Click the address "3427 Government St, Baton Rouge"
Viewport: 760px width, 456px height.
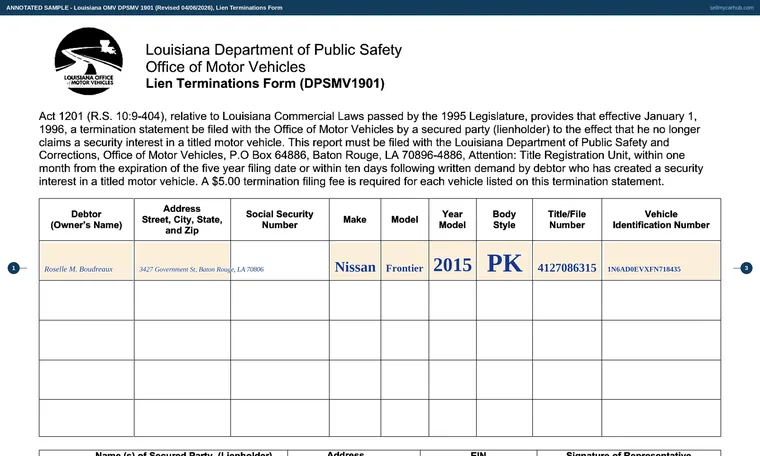pyautogui.click(x=187, y=269)
